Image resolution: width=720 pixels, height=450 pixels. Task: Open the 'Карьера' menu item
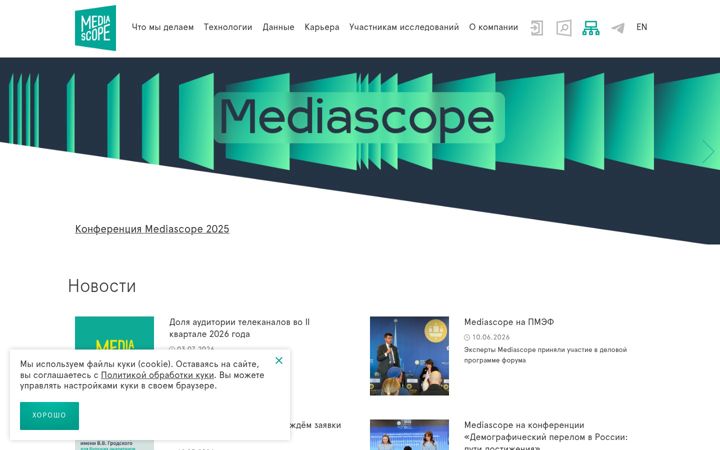coord(321,27)
